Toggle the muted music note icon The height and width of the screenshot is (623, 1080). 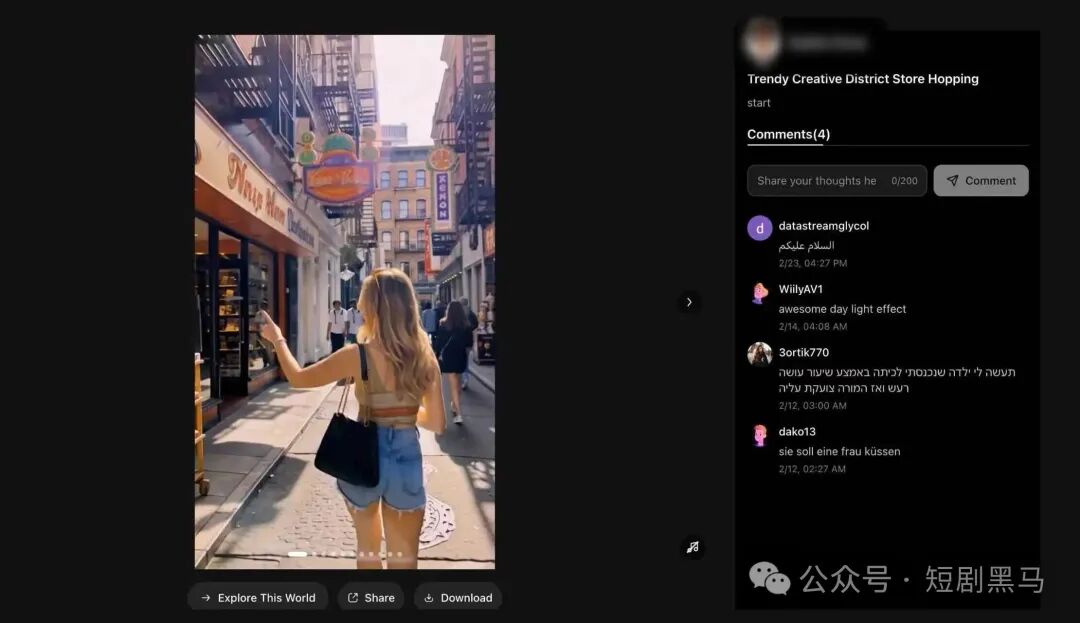[692, 547]
